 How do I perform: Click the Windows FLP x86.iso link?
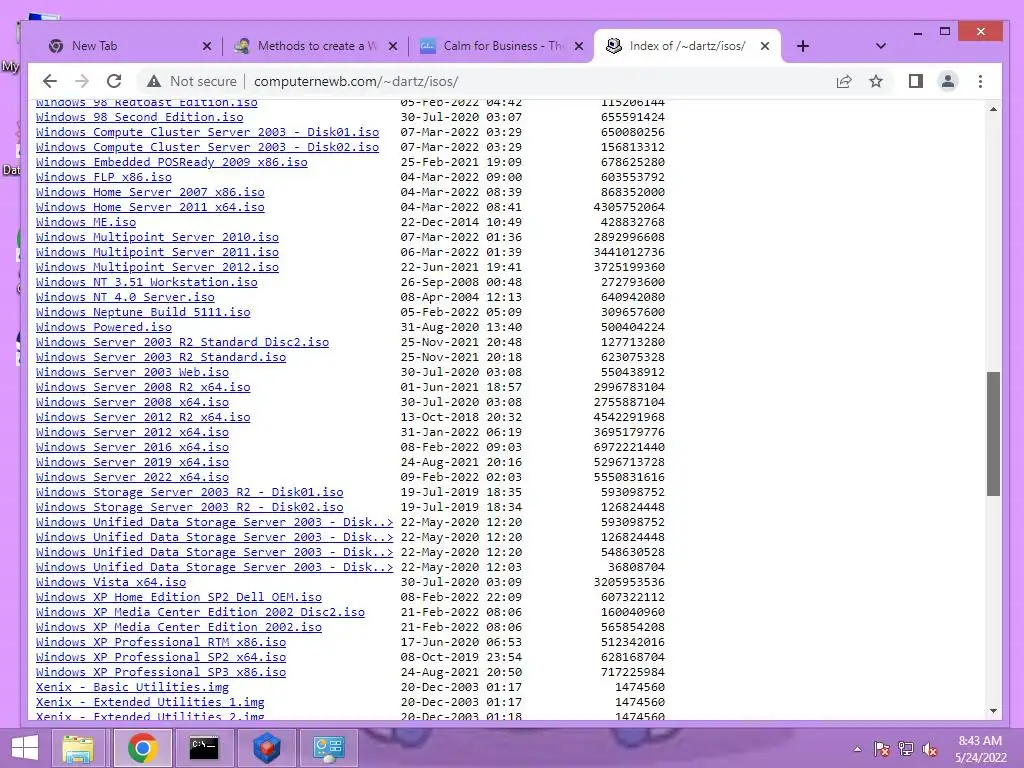coord(104,177)
